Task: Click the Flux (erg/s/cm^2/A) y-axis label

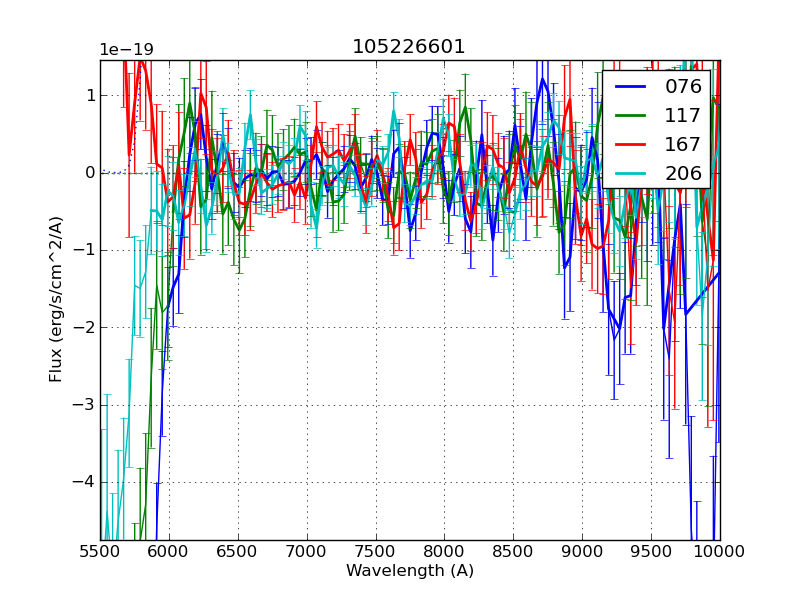Action: click(x=57, y=299)
